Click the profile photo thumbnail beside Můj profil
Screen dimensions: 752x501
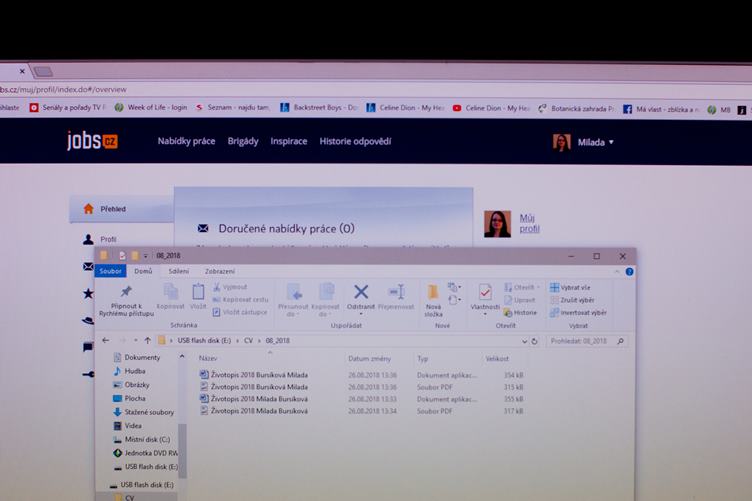(x=497, y=224)
